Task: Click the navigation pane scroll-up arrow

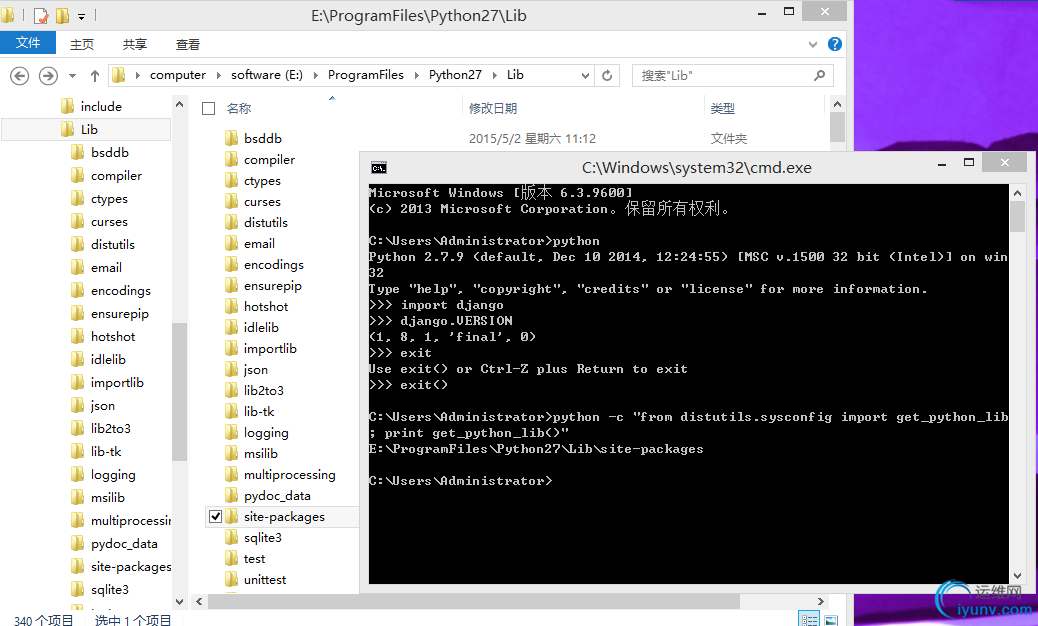Action: [x=179, y=105]
